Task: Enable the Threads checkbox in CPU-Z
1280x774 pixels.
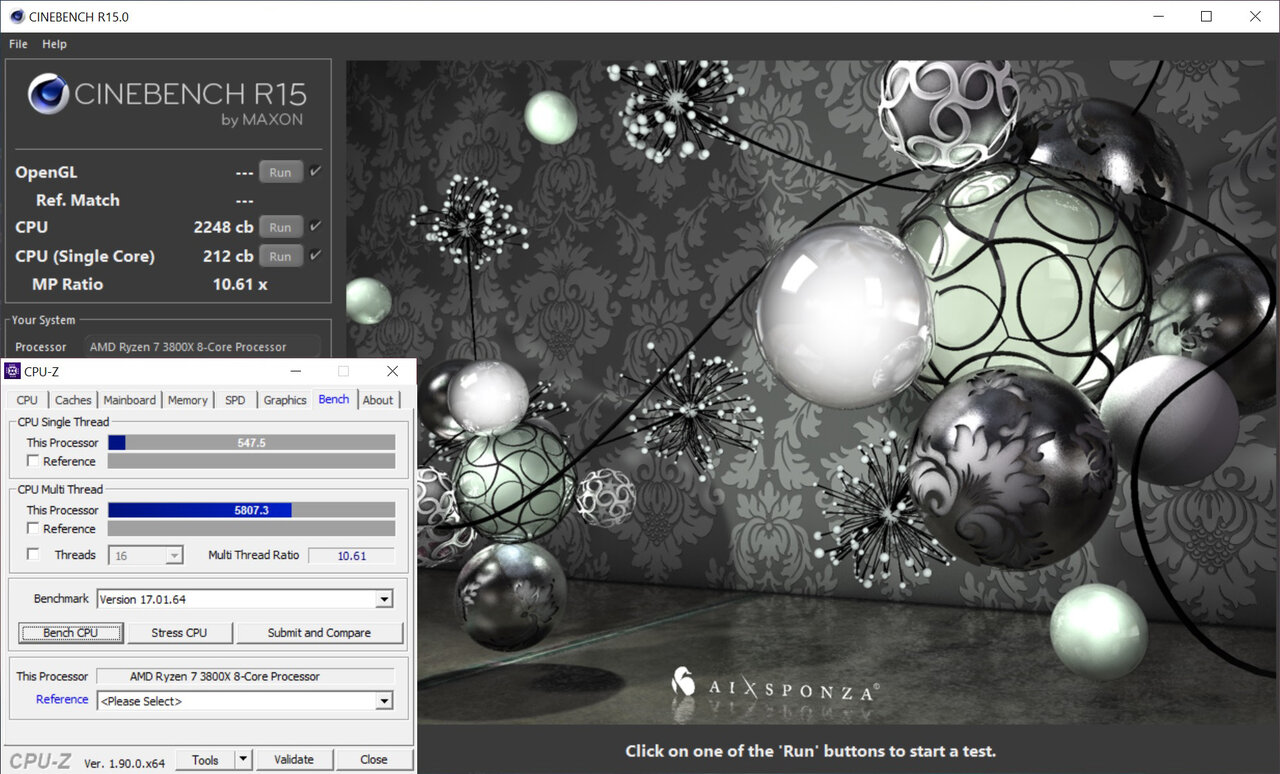Action: (x=33, y=554)
